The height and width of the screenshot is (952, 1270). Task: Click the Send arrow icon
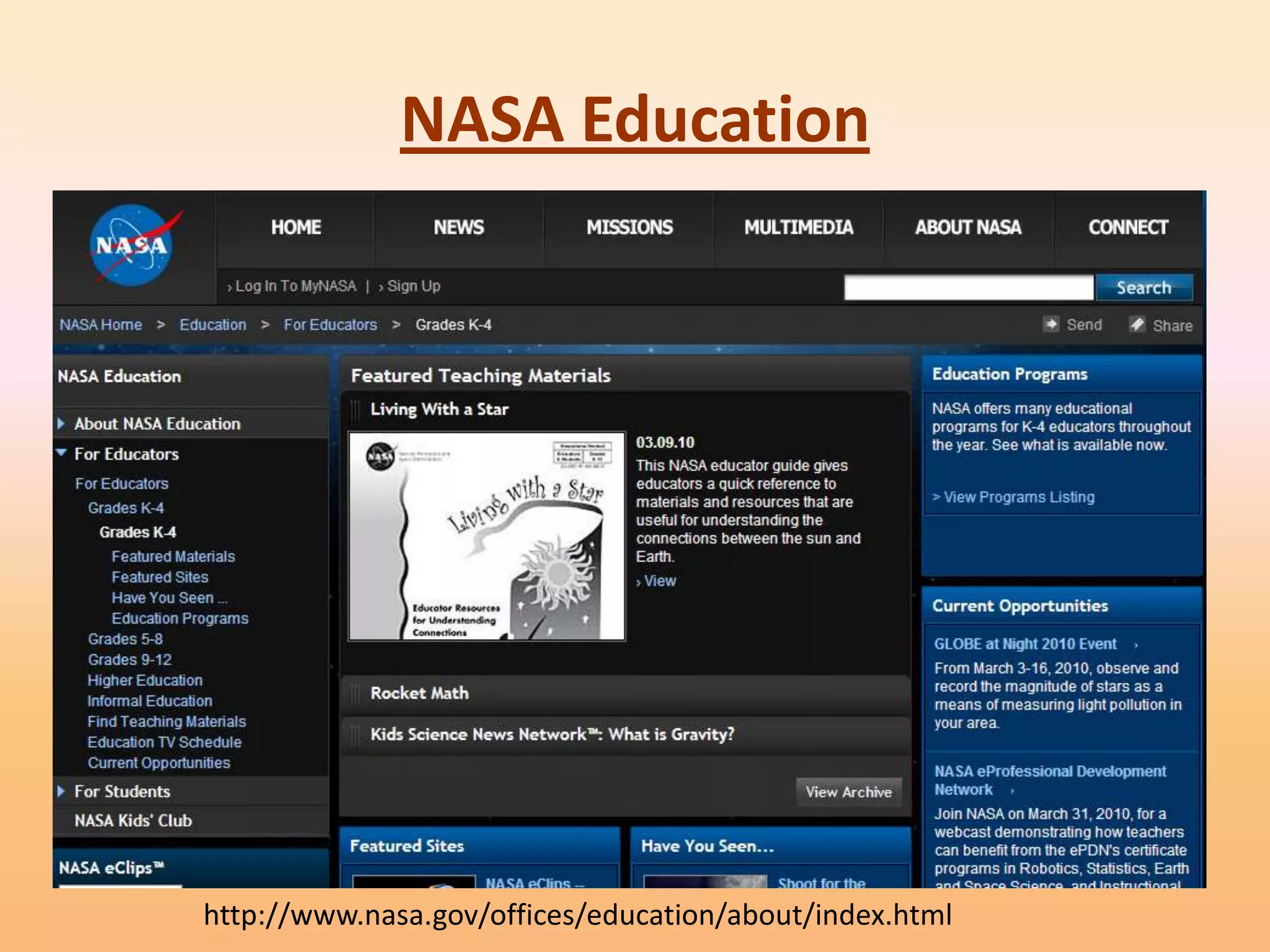1050,324
